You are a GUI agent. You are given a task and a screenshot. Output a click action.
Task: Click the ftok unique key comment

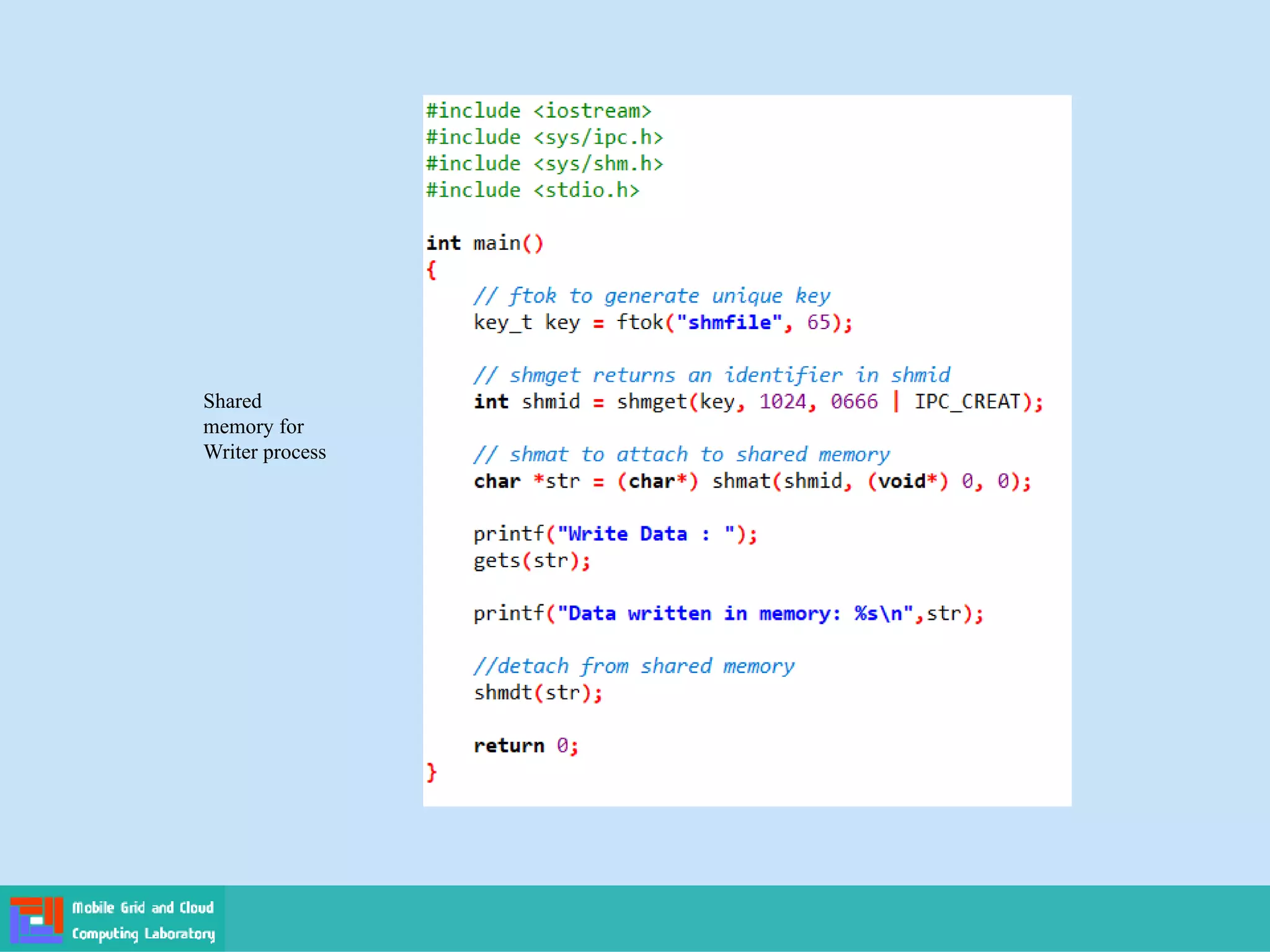[x=651, y=296]
